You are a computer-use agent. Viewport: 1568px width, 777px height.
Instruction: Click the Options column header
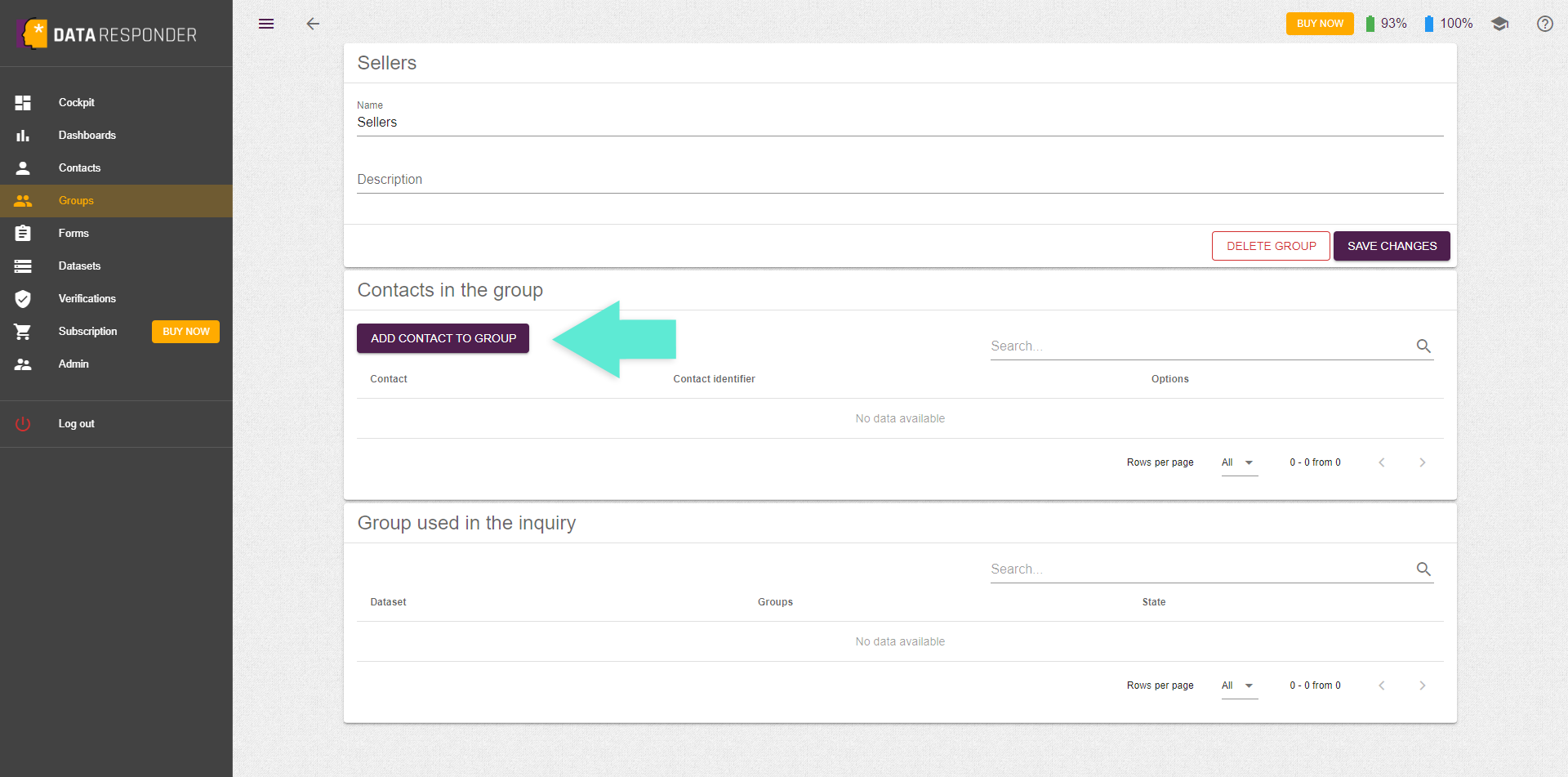pos(1169,379)
